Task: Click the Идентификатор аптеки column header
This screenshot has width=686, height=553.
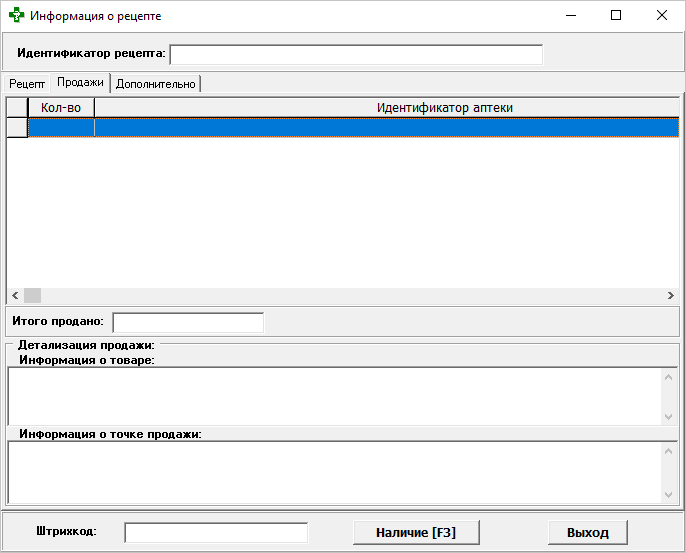Action: tap(387, 107)
